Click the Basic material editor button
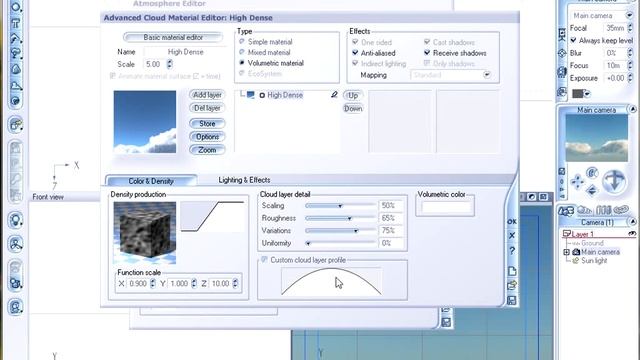This screenshot has height=360, width=640. click(x=173, y=37)
